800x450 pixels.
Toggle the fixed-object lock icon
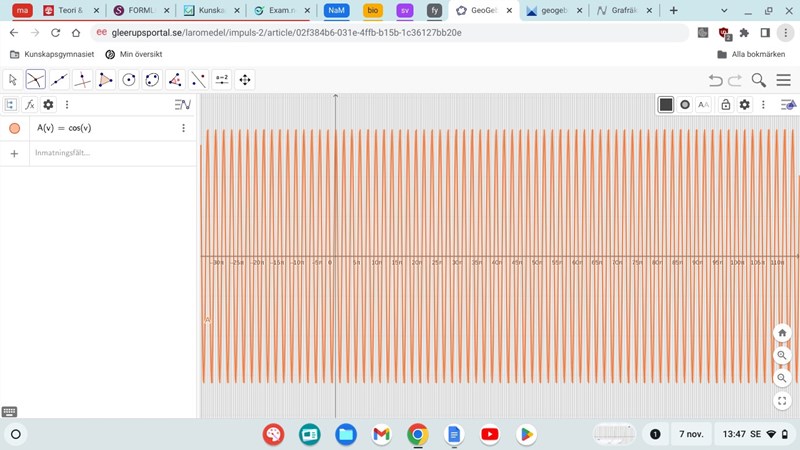tap(726, 105)
